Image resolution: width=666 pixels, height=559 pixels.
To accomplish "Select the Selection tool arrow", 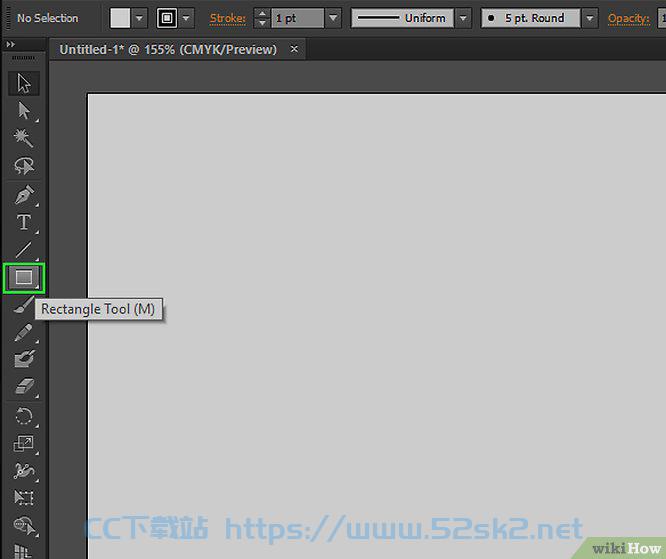I will tap(24, 83).
